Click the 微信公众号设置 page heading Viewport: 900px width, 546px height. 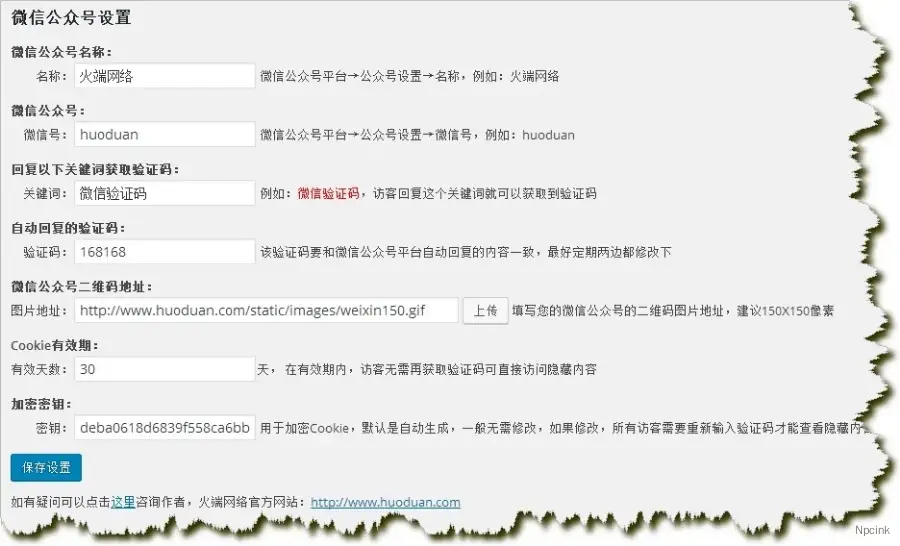71,17
